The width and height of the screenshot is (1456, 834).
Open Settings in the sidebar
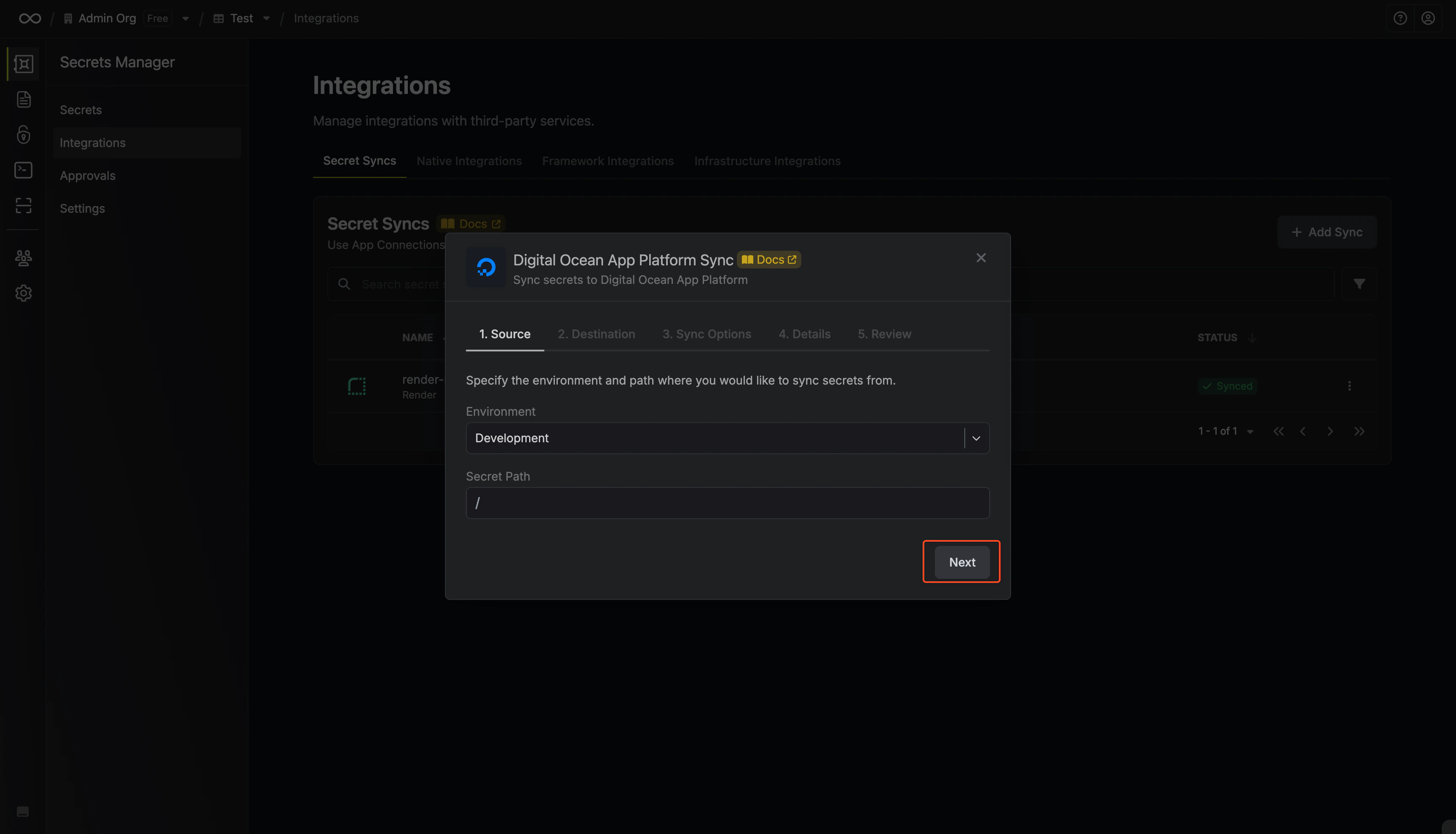(x=147, y=208)
